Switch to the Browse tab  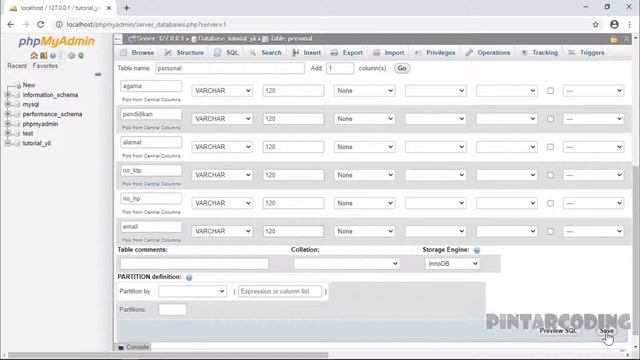137,53
